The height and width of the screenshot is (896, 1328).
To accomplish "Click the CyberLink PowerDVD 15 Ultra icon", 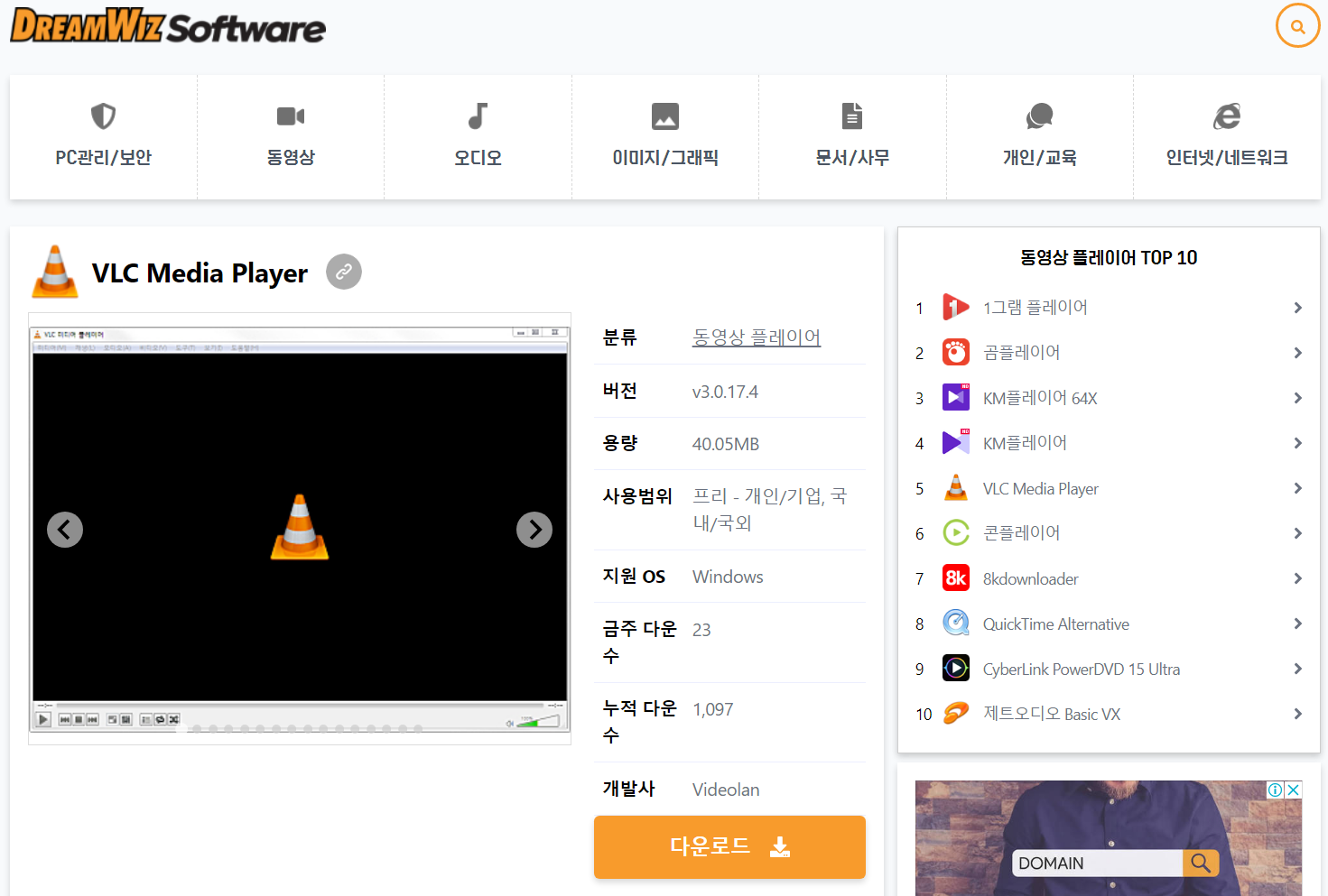I will pyautogui.click(x=955, y=668).
